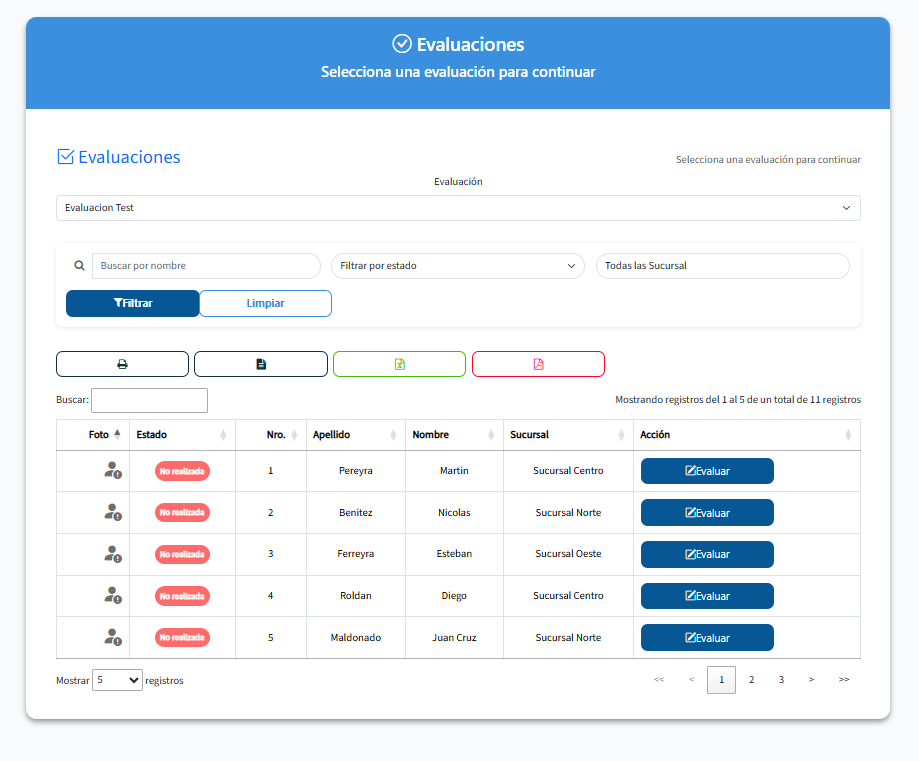Viewport: 919px width, 761px height.
Task: Click the print button with printer icon
Action: point(122,364)
